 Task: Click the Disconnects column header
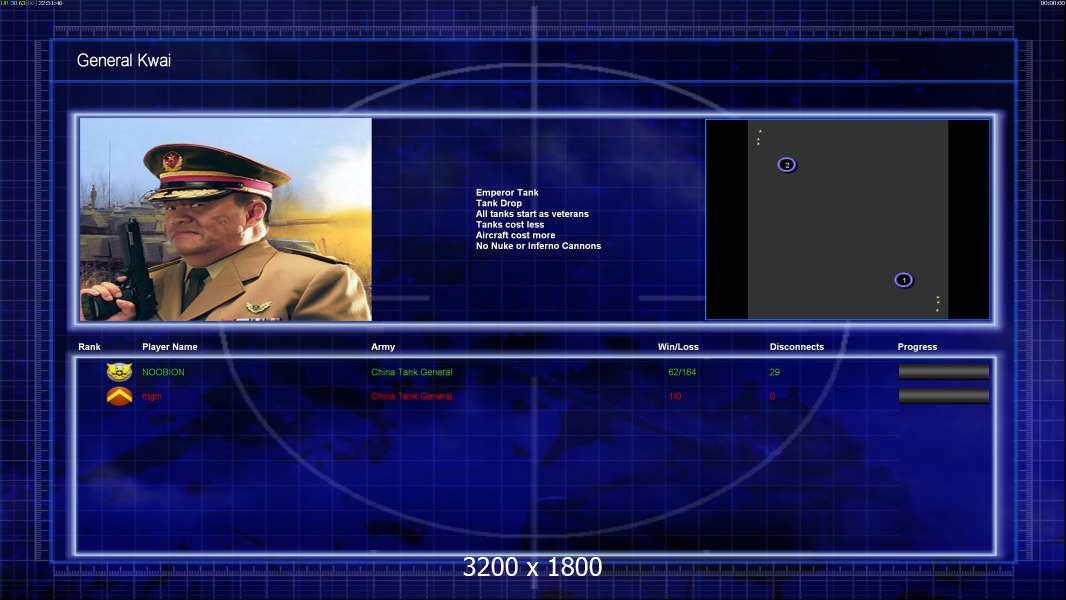[x=797, y=347]
